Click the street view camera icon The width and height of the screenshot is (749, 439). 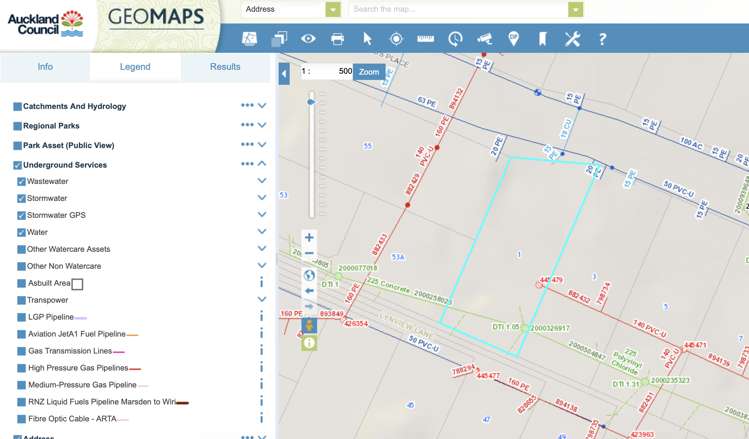tap(484, 39)
